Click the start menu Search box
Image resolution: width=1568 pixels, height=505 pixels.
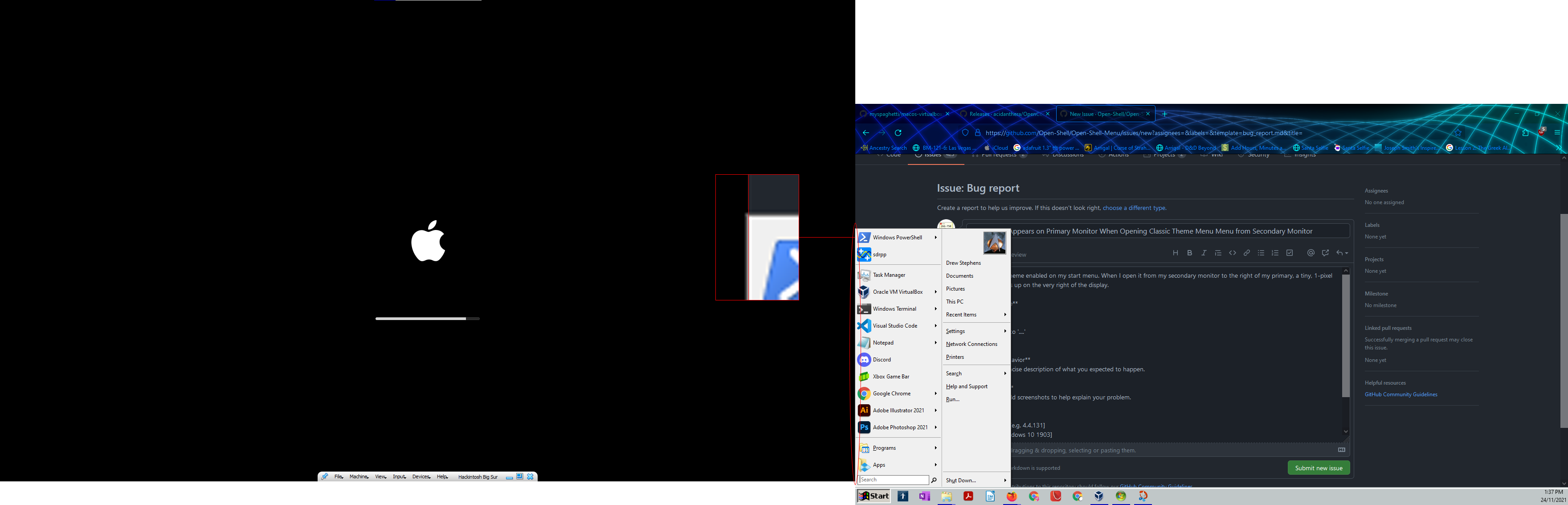894,480
